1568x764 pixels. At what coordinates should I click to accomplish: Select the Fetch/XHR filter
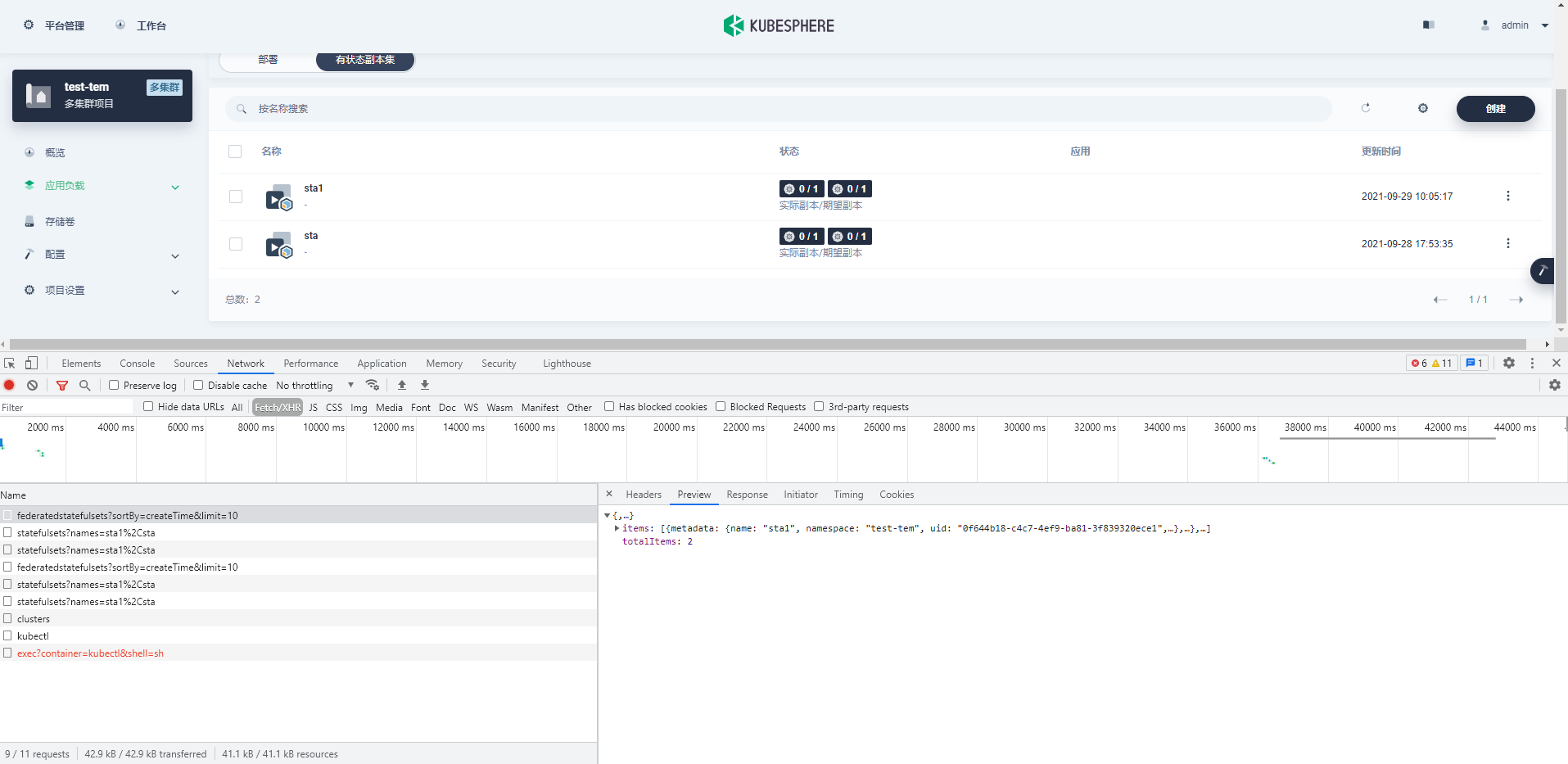(x=278, y=407)
